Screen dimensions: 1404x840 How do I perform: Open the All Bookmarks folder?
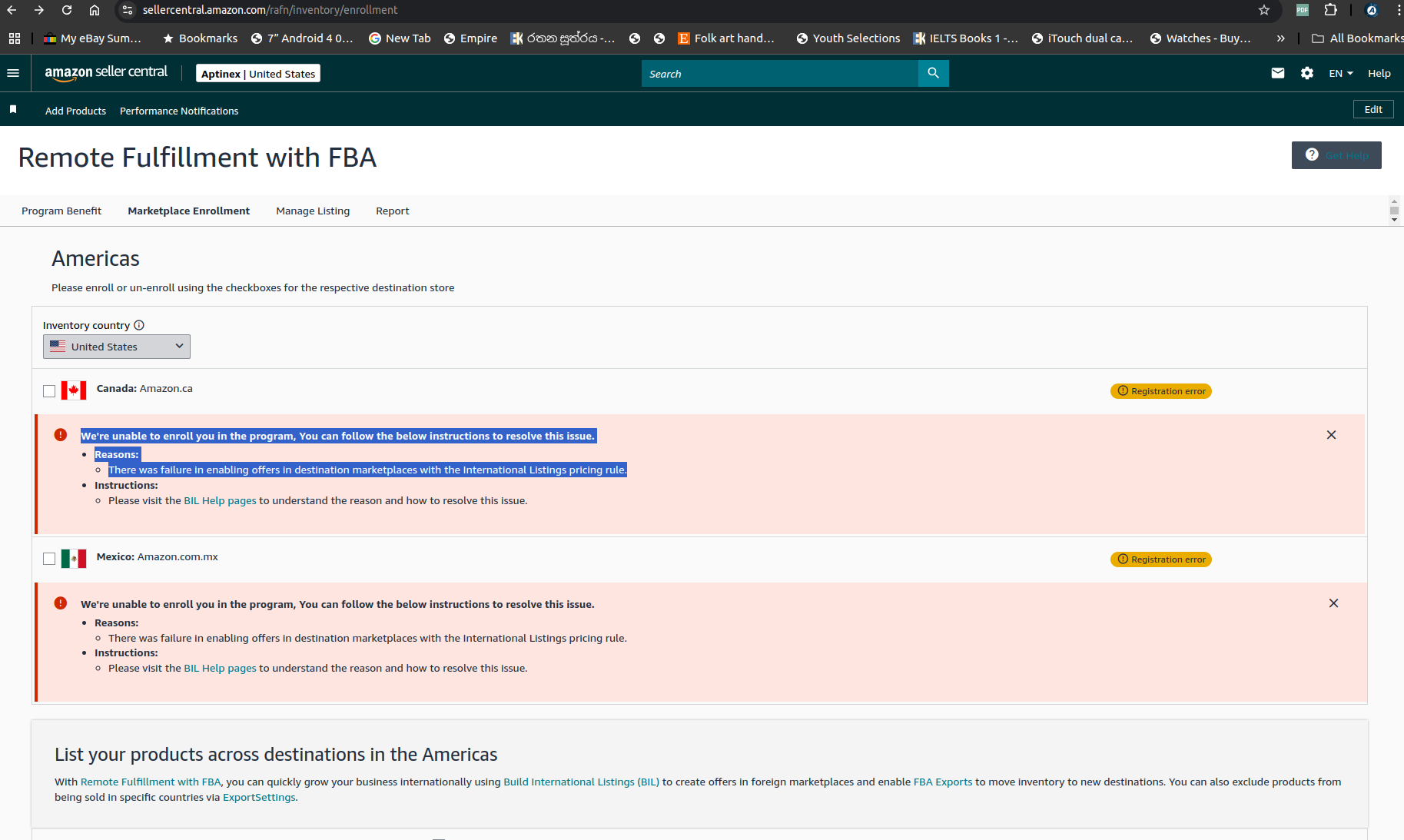point(1357,38)
